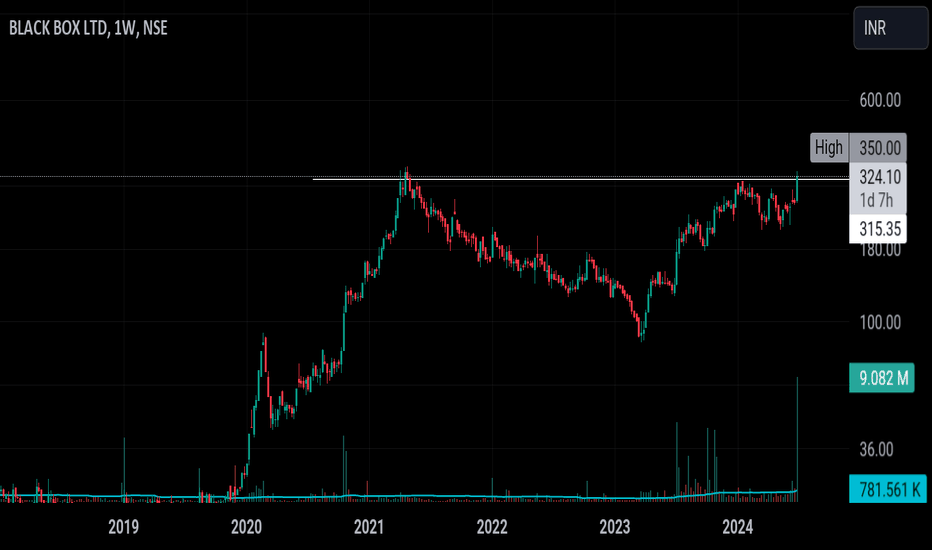Screen dimensions: 932x550
Task: Click the BLACK BOX LTD, 1W, NSE title
Action: click(88, 28)
